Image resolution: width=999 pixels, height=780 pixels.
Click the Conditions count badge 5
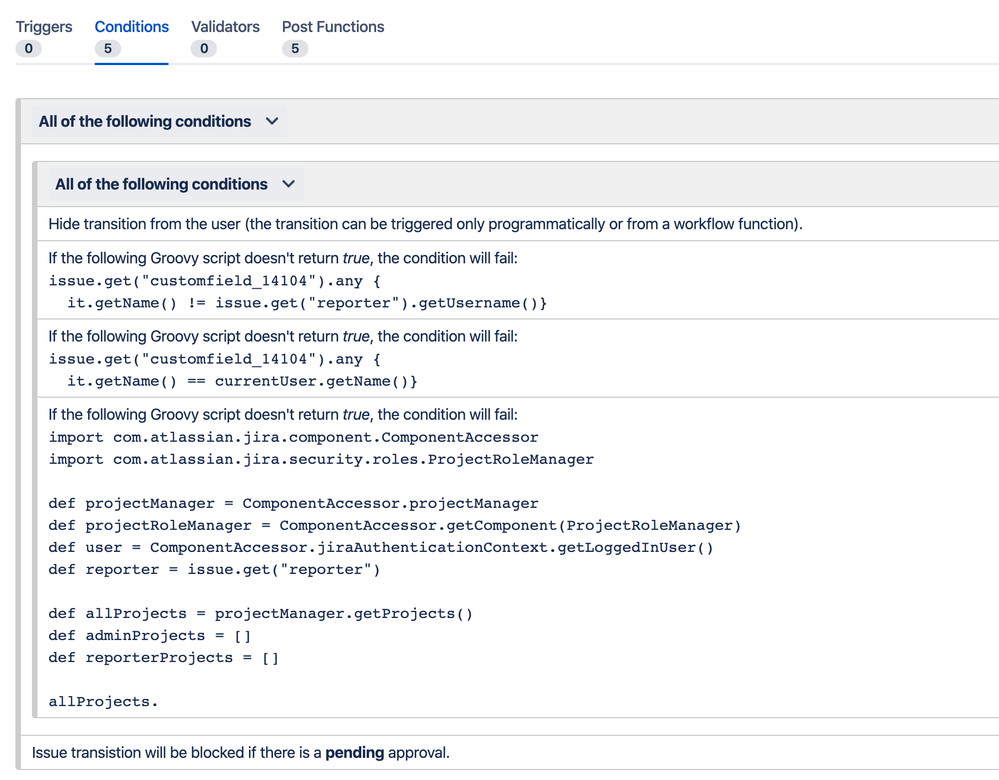pos(108,48)
